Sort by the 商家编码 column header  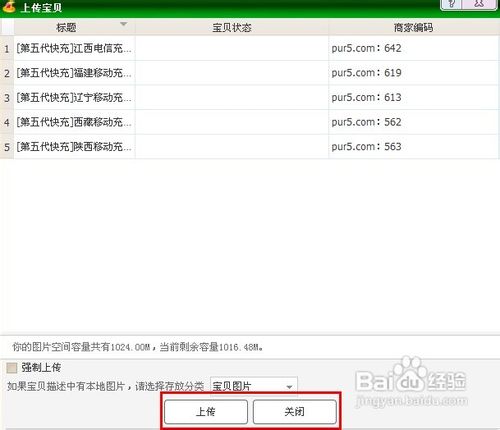[x=414, y=27]
